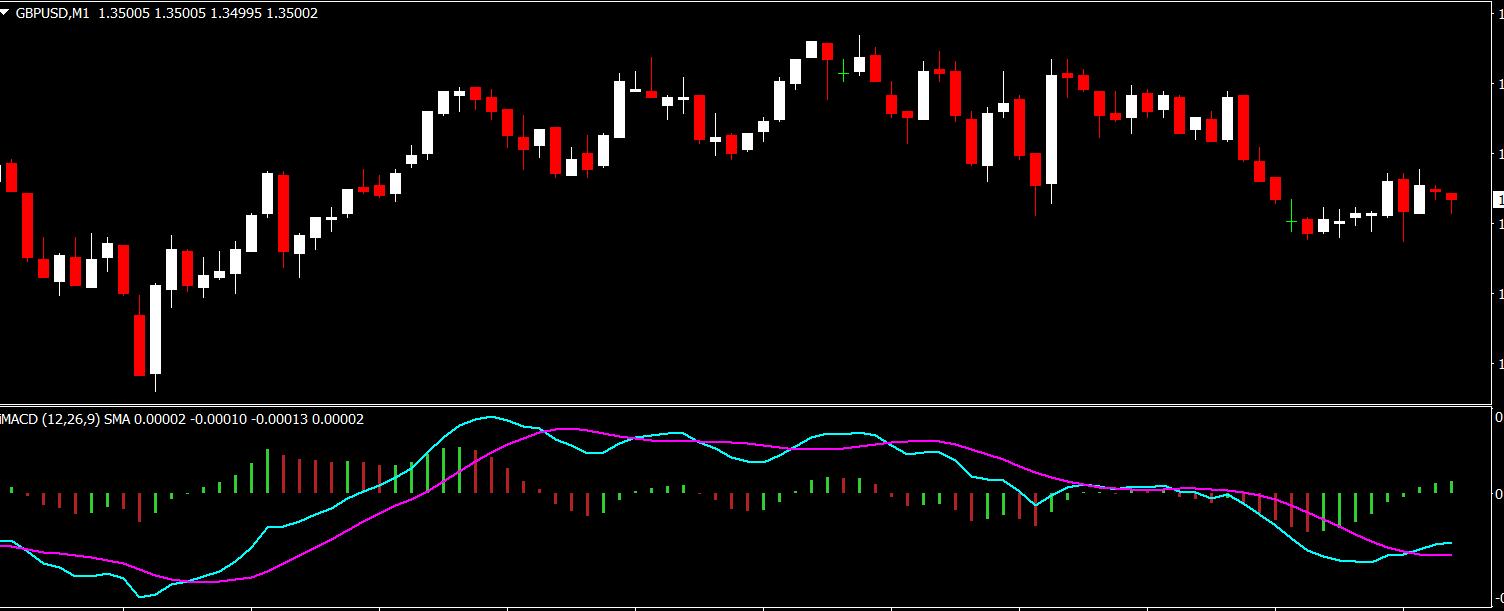Click the MACD zero level label on right axis
Screen dimensions: 1504x611
[1498, 493]
